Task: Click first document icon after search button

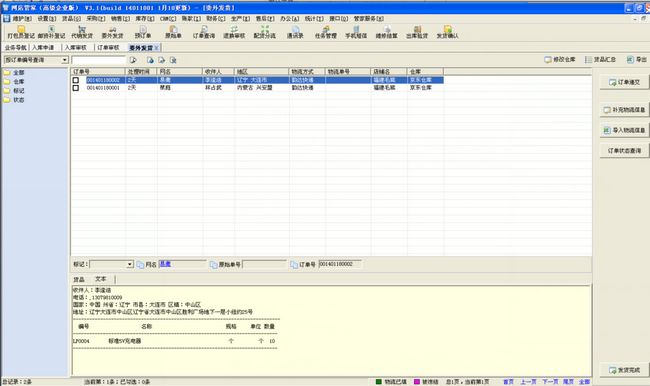Action: pyautogui.click(x=150, y=60)
